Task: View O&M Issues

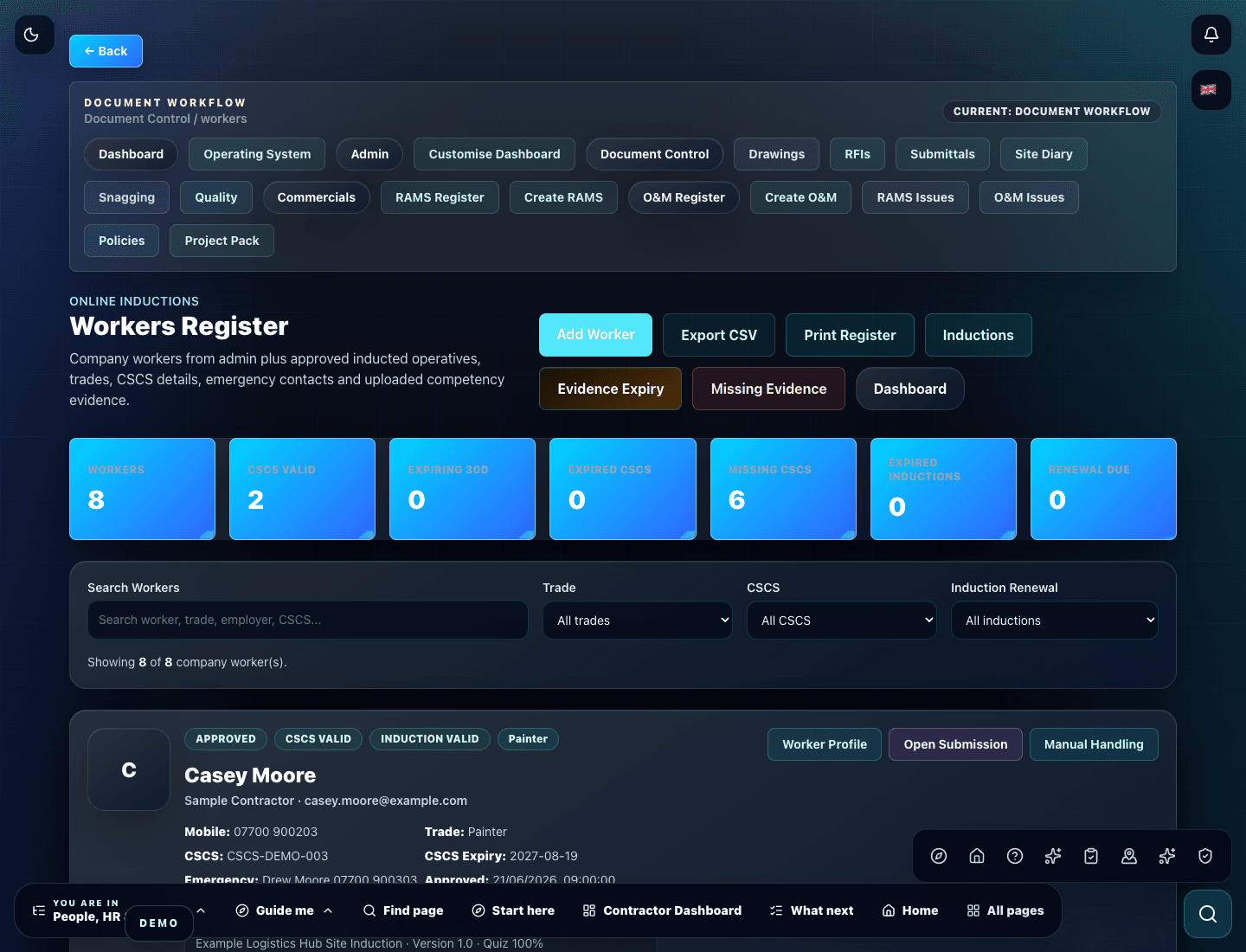Action: click(x=1029, y=197)
